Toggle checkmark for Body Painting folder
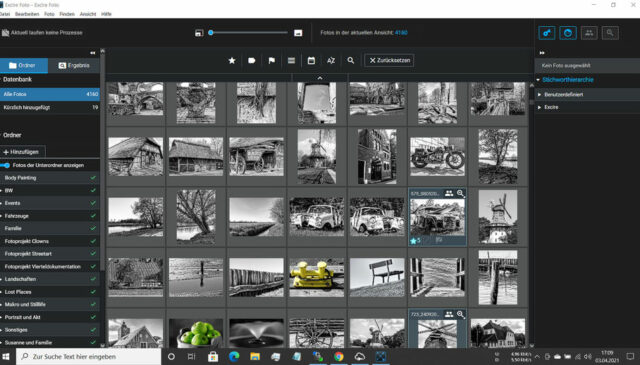 click(x=93, y=178)
